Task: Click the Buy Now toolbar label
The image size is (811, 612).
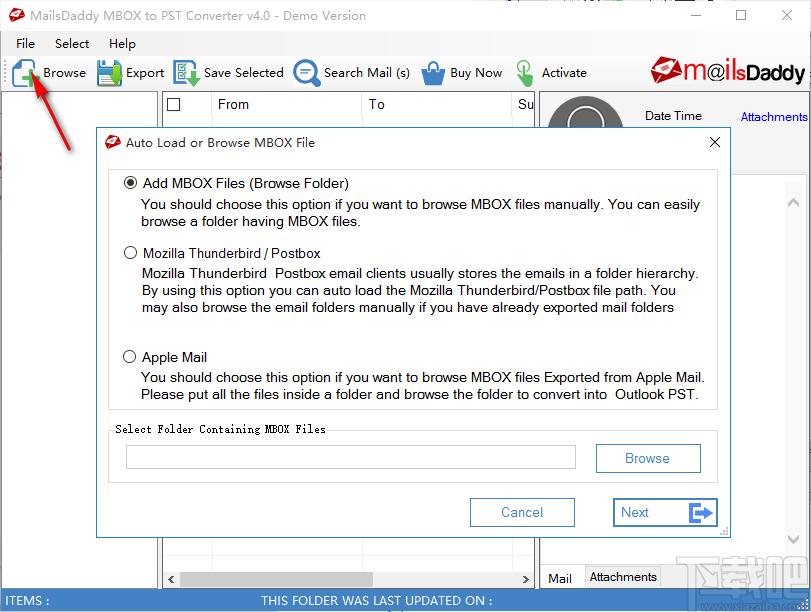Action: [476, 73]
